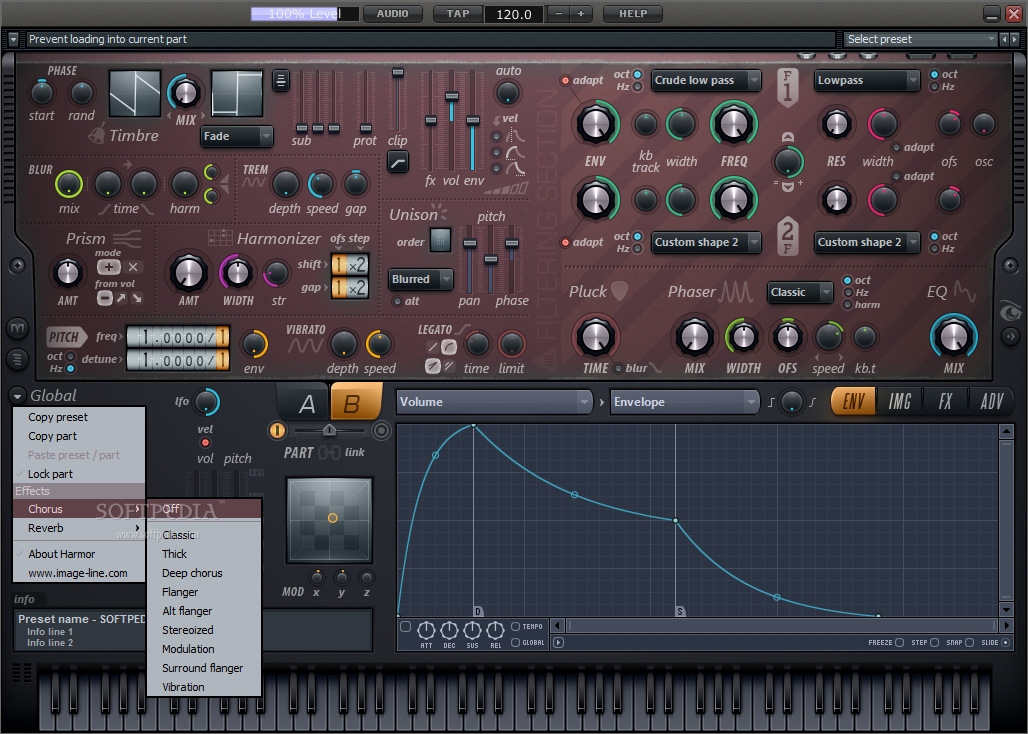The height and width of the screenshot is (734, 1028).
Task: Click the phase start knob
Action: [x=42, y=93]
